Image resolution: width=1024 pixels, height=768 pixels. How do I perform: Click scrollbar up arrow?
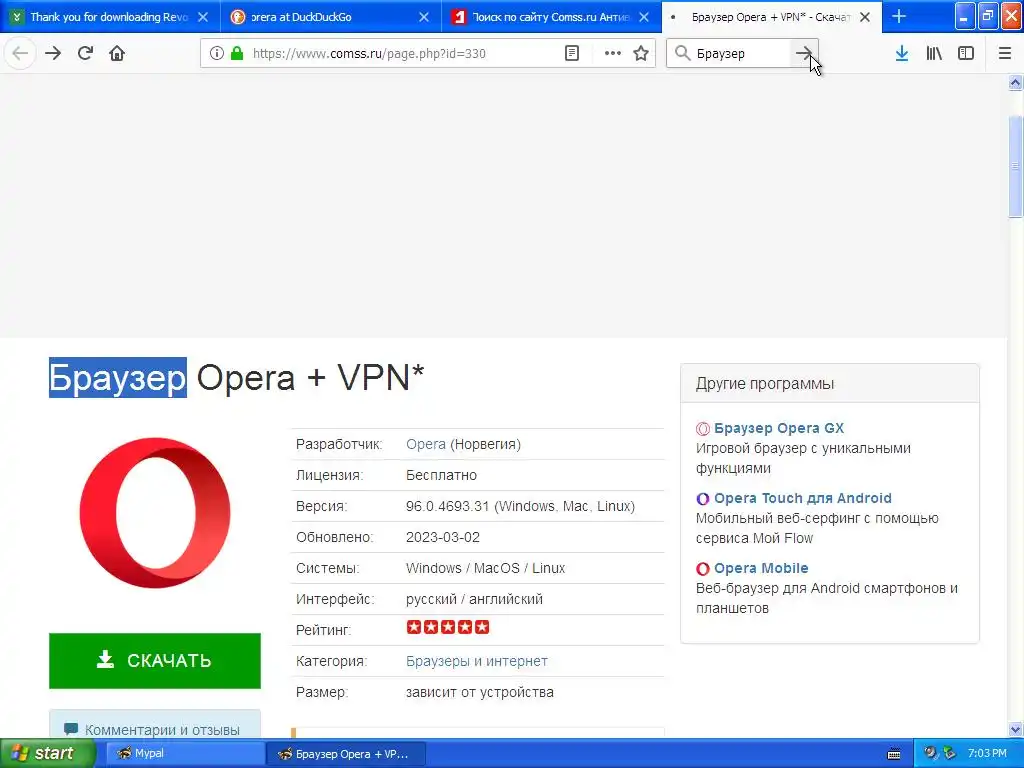click(x=1016, y=83)
